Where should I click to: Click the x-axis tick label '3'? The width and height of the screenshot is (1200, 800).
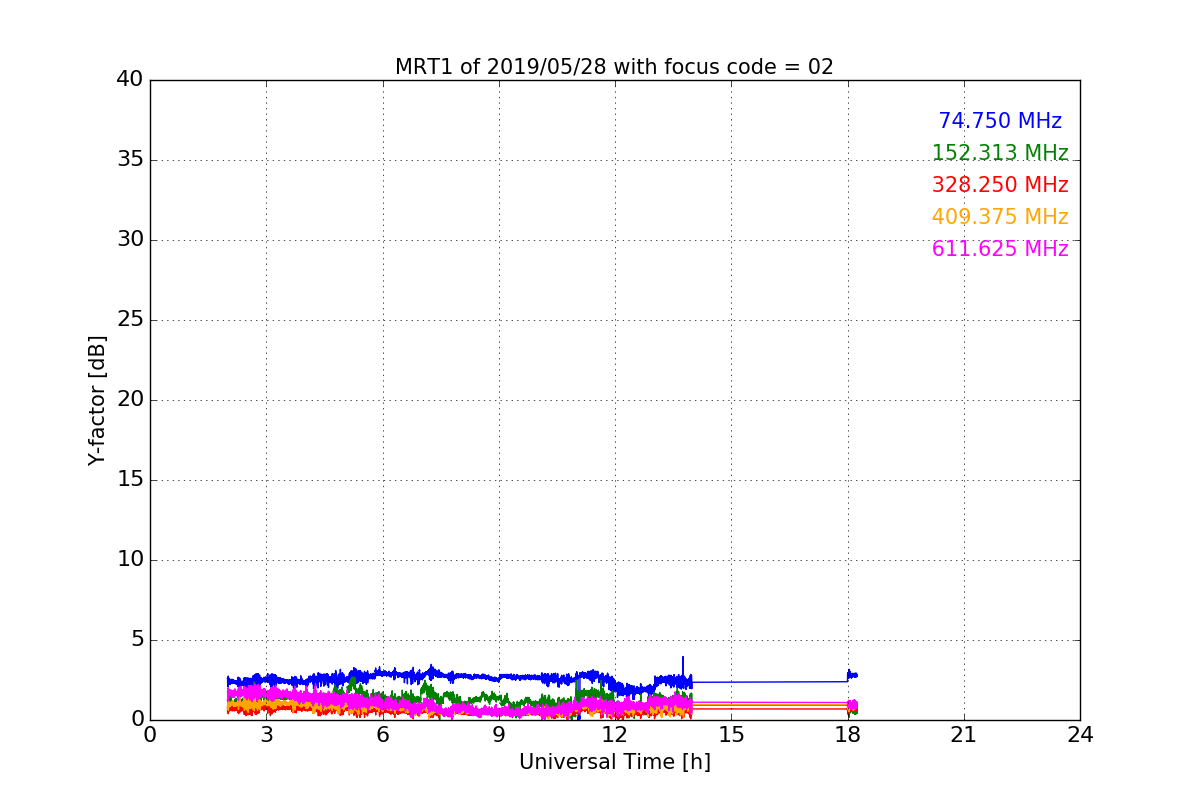tap(266, 735)
